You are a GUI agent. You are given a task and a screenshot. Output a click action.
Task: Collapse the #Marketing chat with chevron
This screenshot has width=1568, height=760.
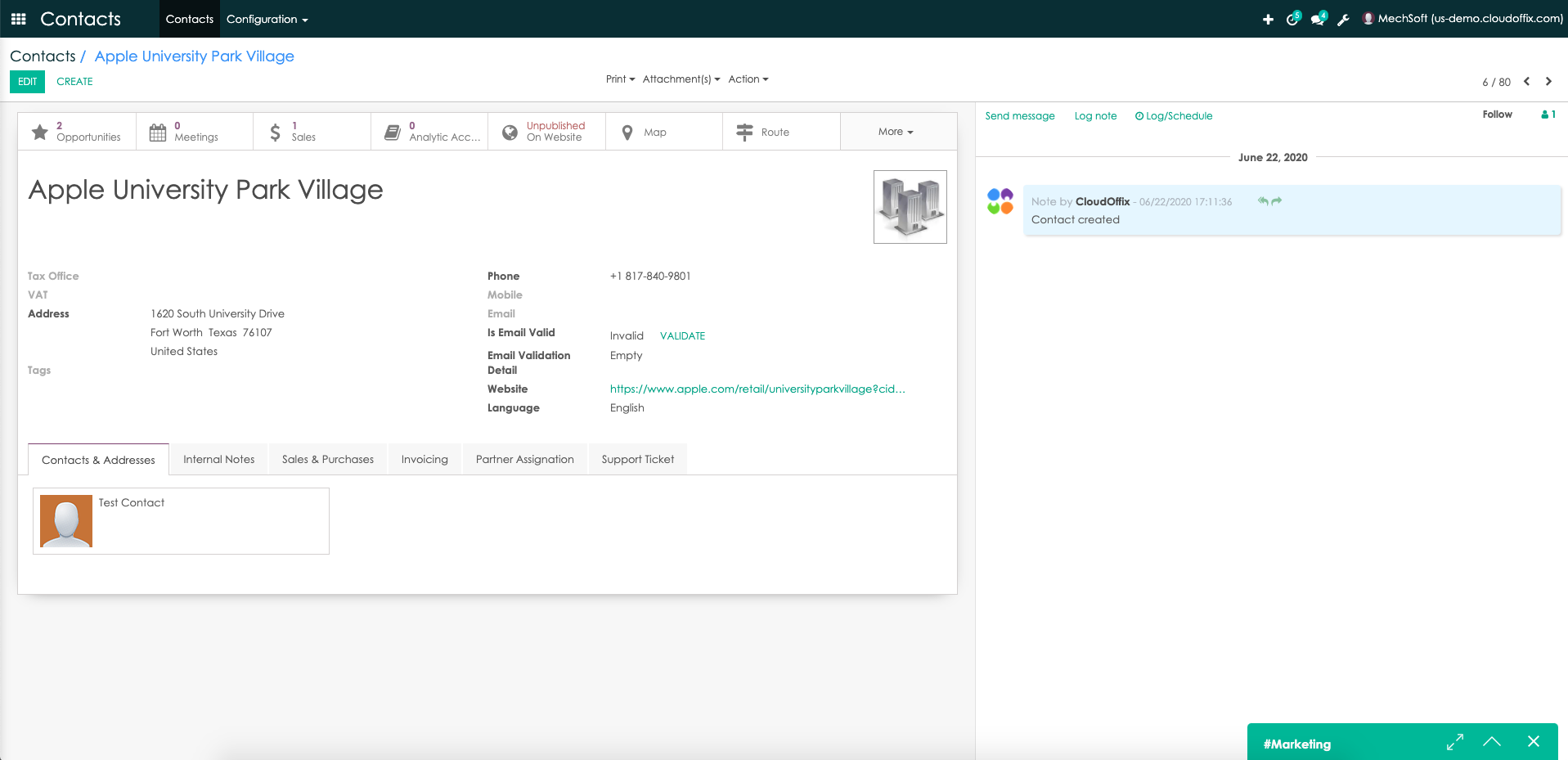[1492, 742]
